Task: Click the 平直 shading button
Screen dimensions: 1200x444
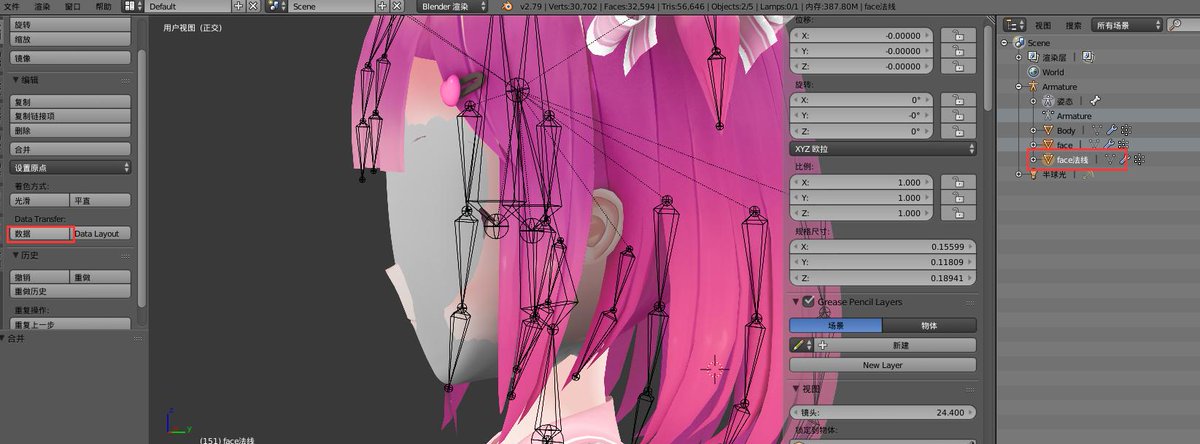Action: pos(102,201)
